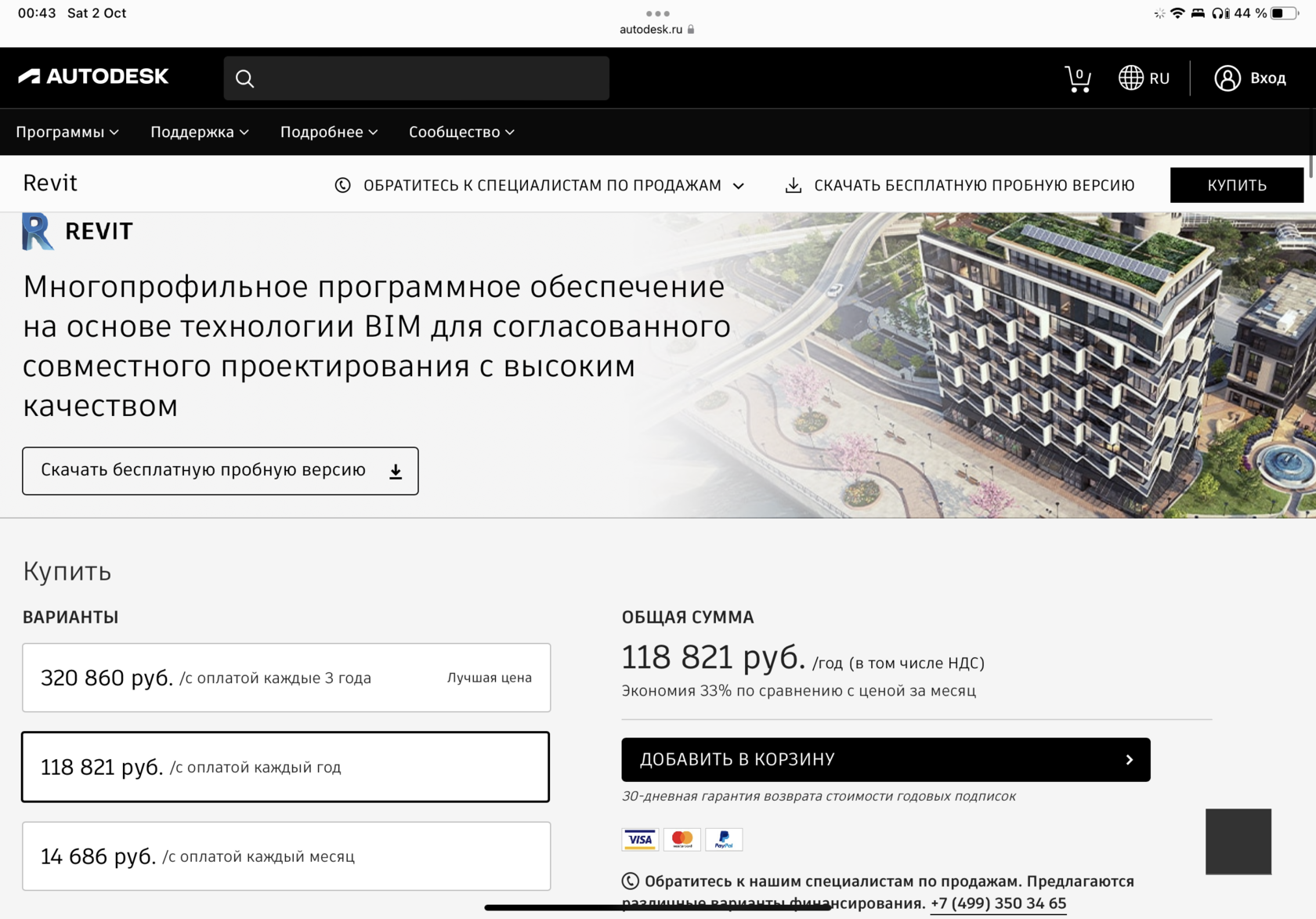Click the globe language icon
Screen dimensions: 1316x919
point(1130,78)
